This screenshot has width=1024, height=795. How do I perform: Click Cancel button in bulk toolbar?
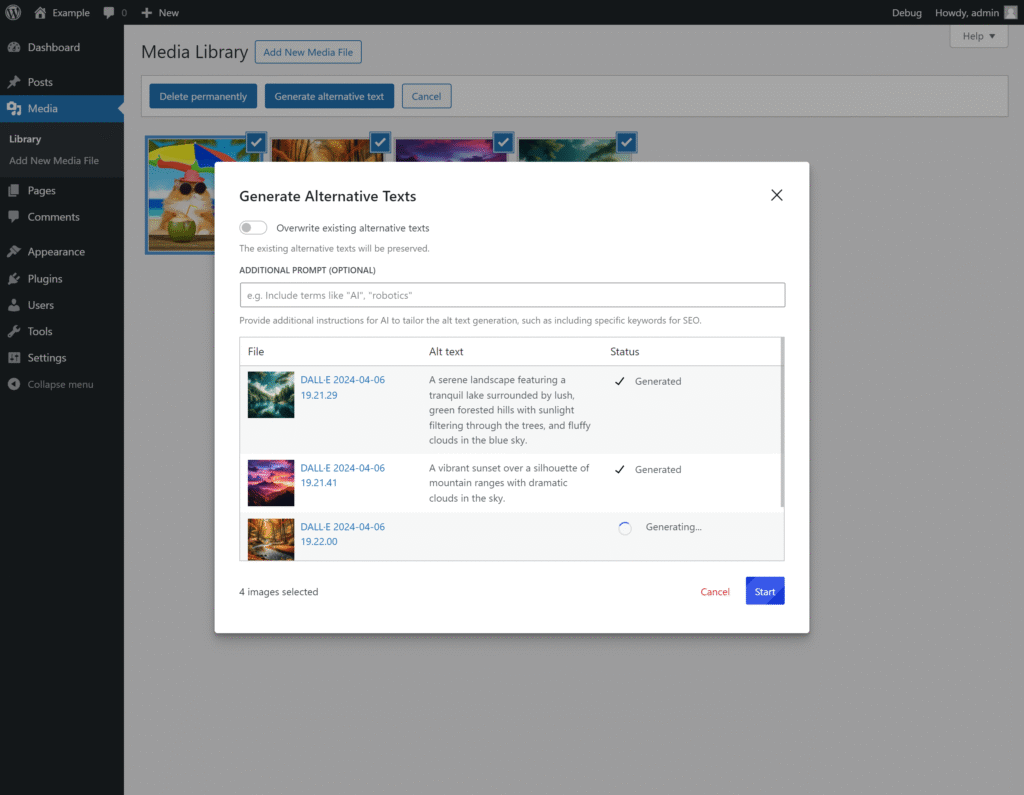[426, 96]
